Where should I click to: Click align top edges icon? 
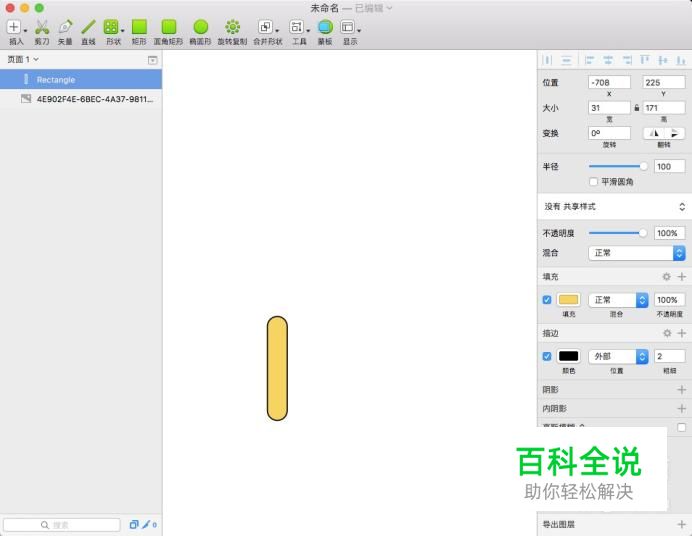pyautogui.click(x=645, y=60)
